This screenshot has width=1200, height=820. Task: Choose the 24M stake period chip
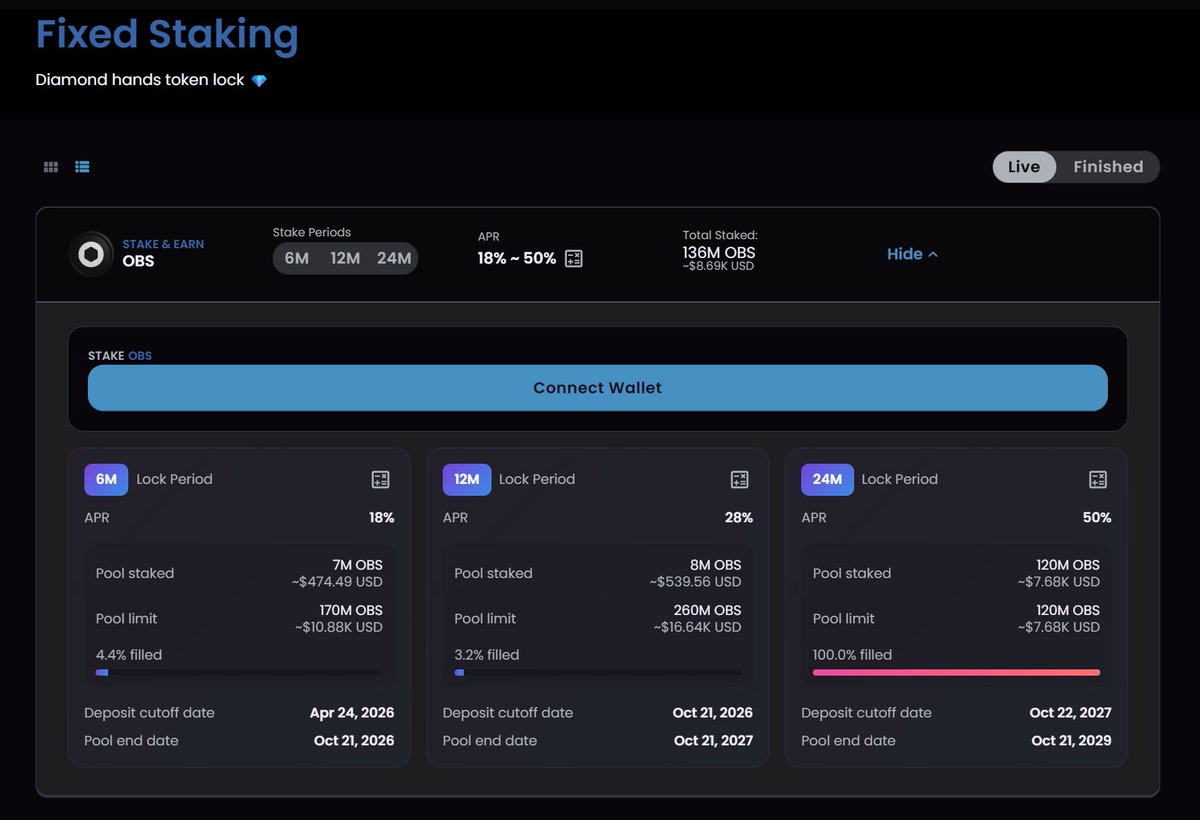(x=395, y=257)
